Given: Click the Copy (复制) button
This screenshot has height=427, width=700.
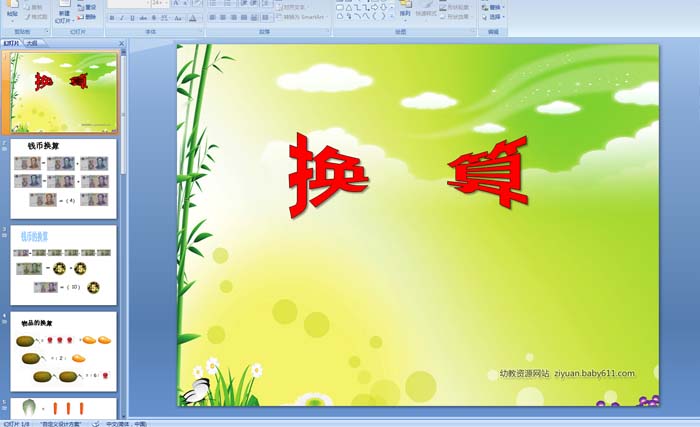Looking at the screenshot, I should [35, 8].
